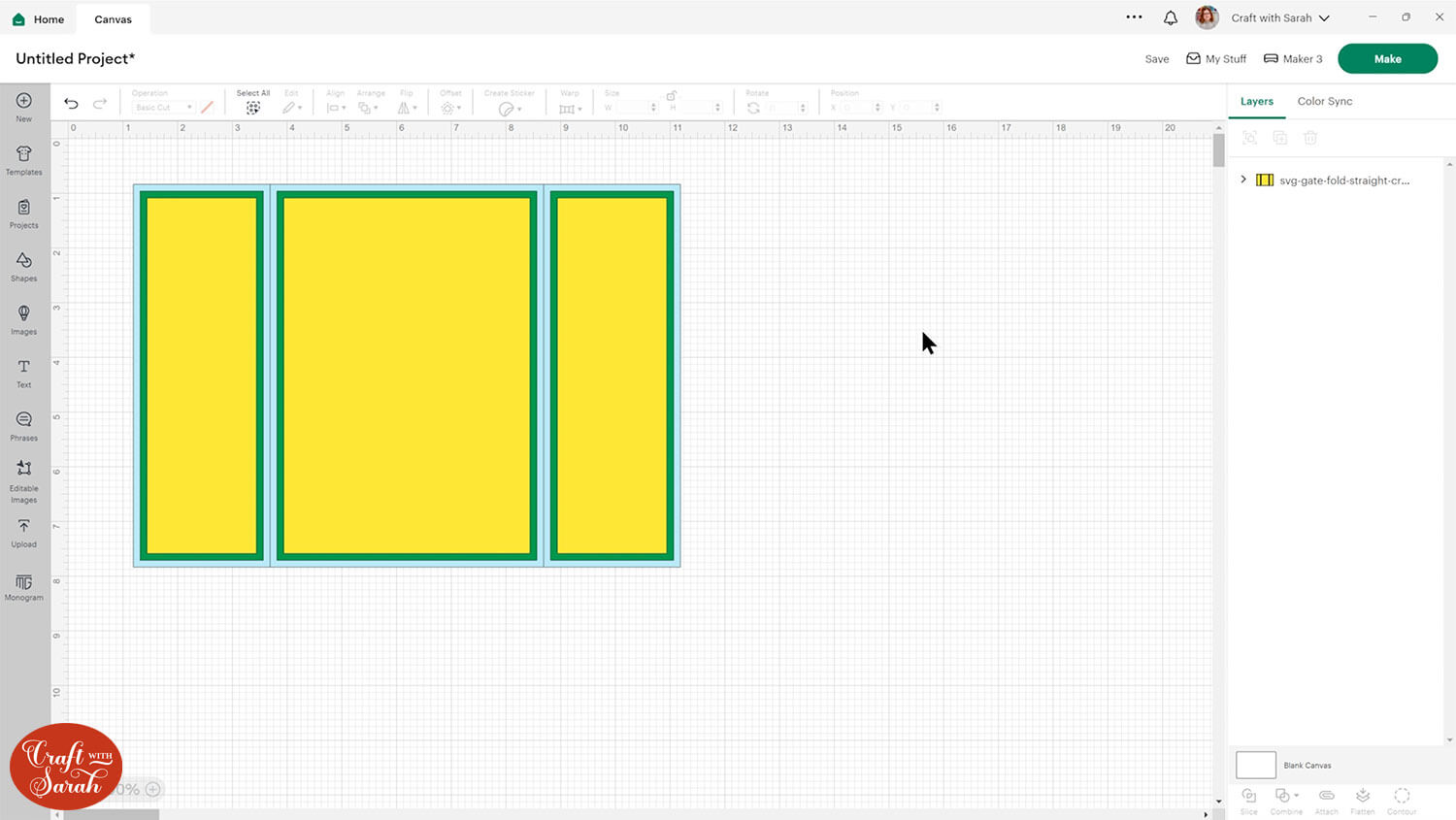Viewport: 1456px width, 820px height.
Task: Open the Offset dropdown
Action: click(450, 108)
